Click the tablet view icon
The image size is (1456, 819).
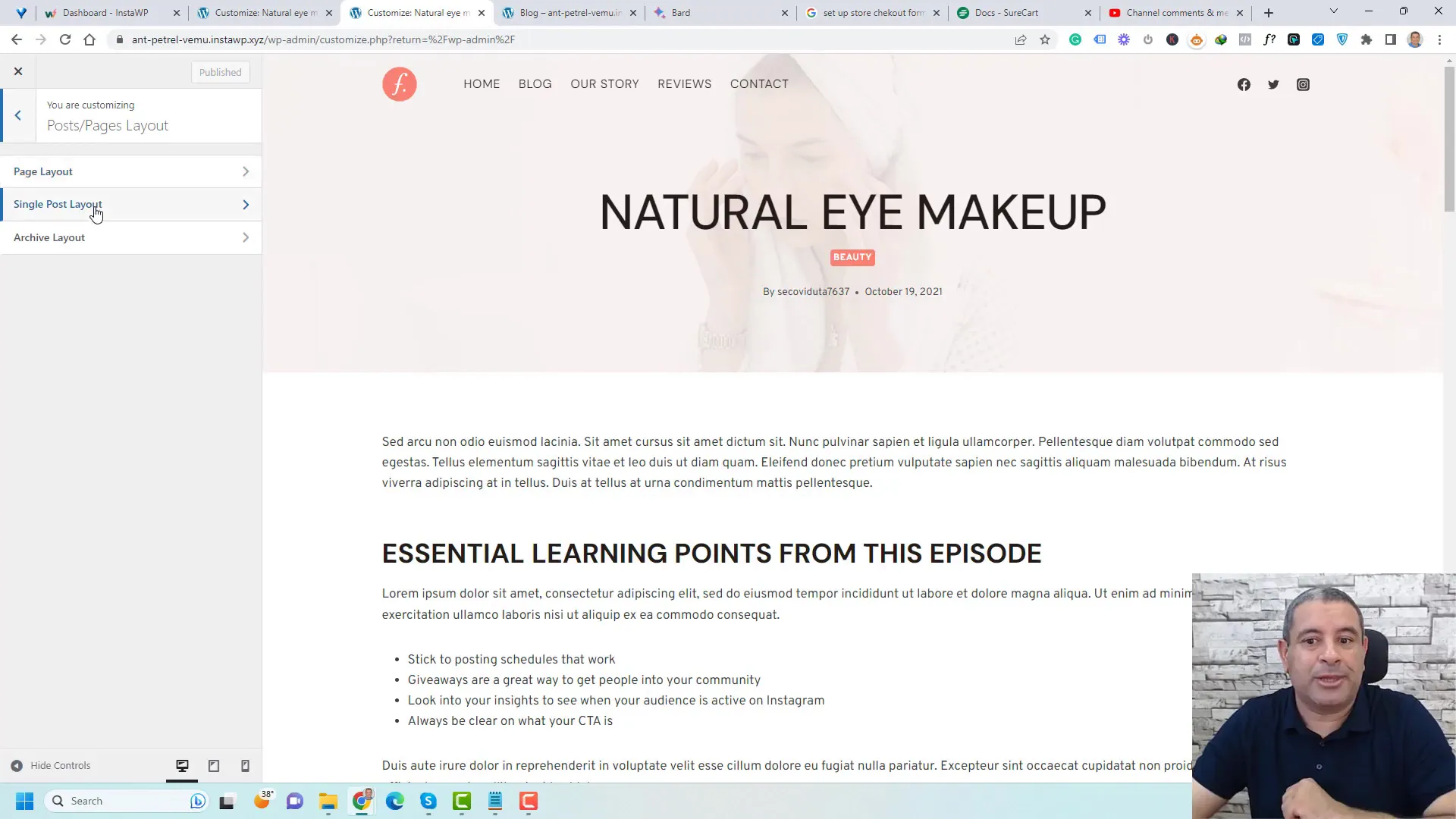tap(214, 765)
